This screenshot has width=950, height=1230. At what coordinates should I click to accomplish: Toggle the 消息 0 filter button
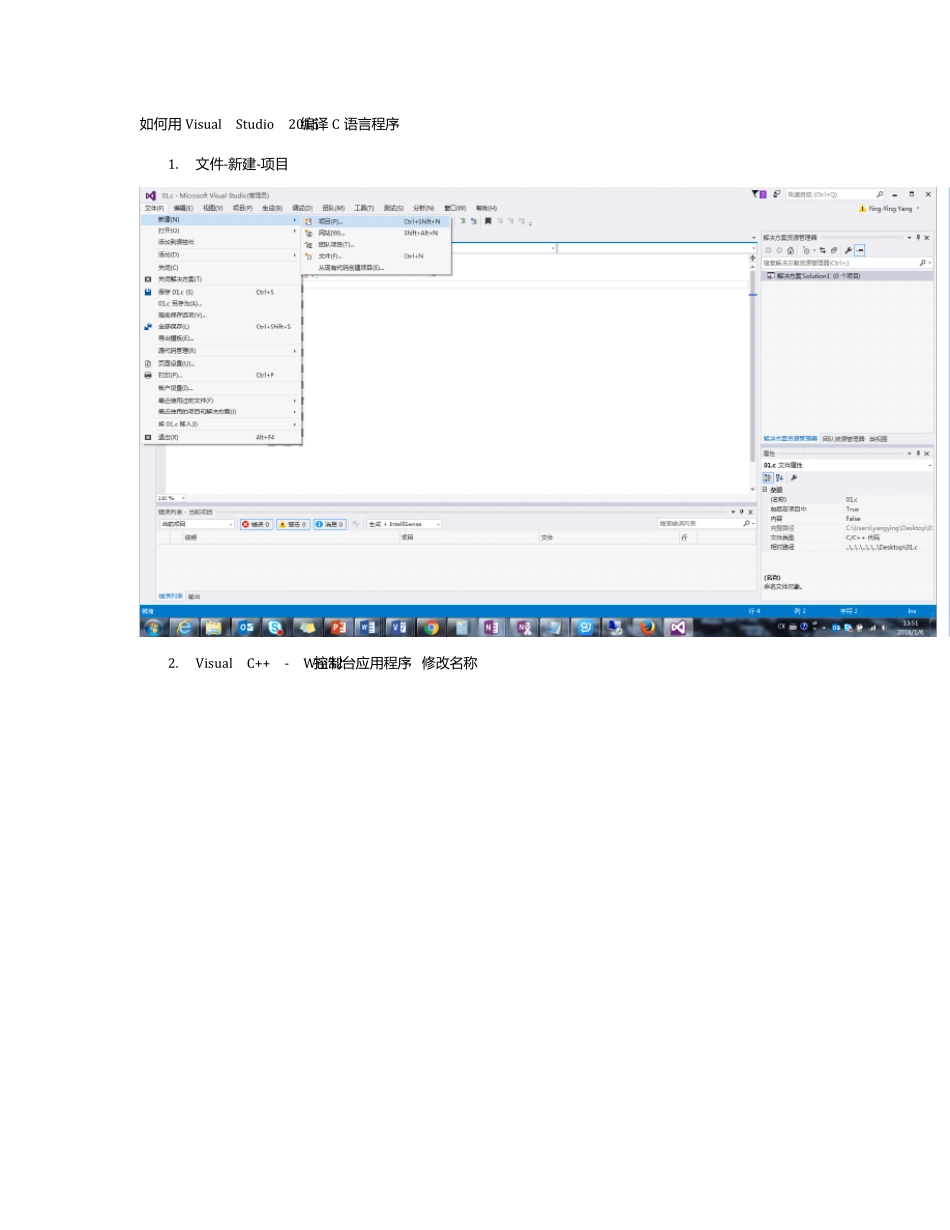click(x=330, y=524)
